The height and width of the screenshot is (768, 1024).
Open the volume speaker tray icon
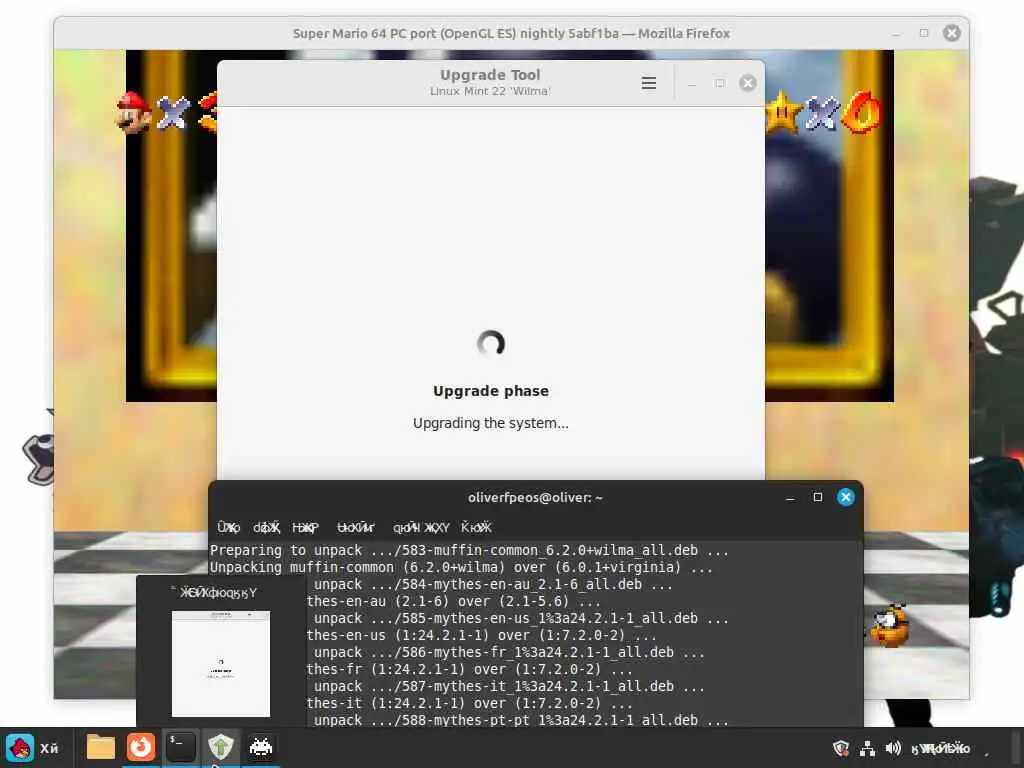point(893,748)
